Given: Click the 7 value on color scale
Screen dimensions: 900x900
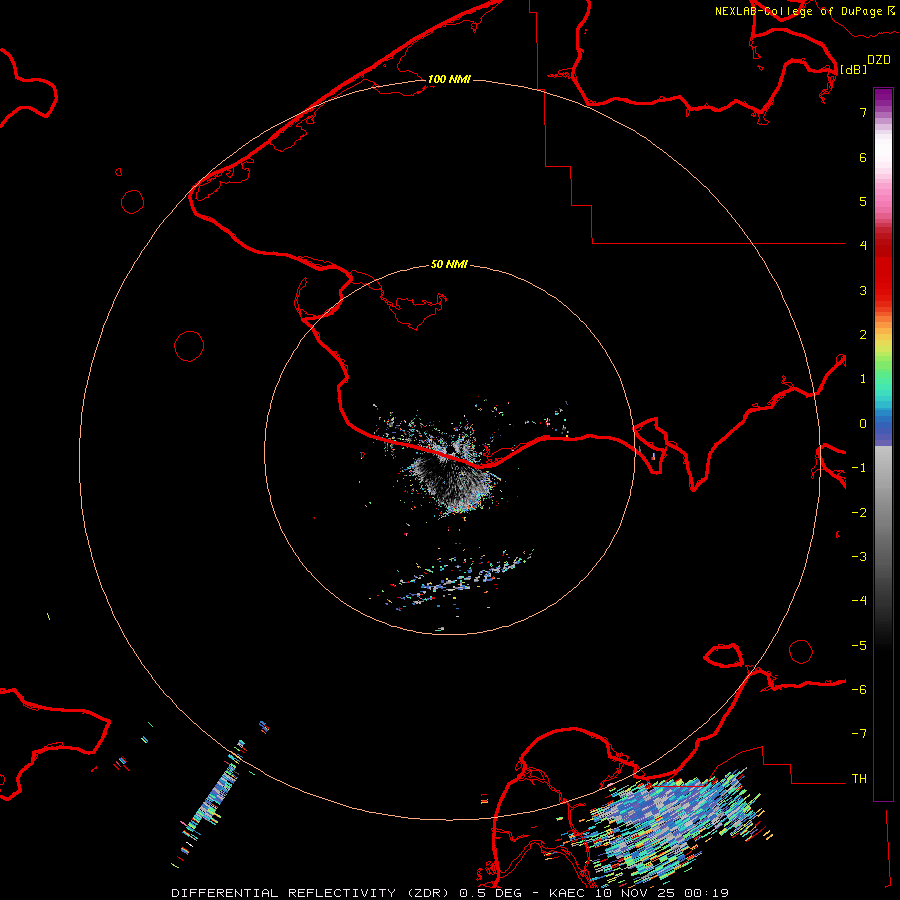Looking at the screenshot, I should [x=863, y=112].
